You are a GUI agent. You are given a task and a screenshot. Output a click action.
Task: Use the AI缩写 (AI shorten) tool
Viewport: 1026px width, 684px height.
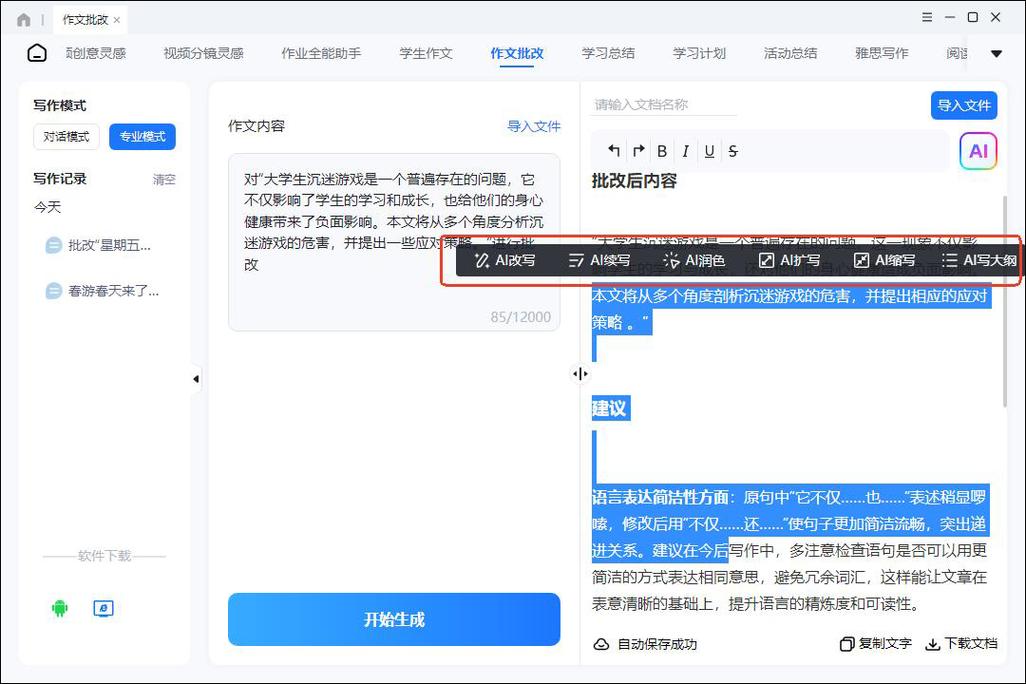(x=884, y=261)
